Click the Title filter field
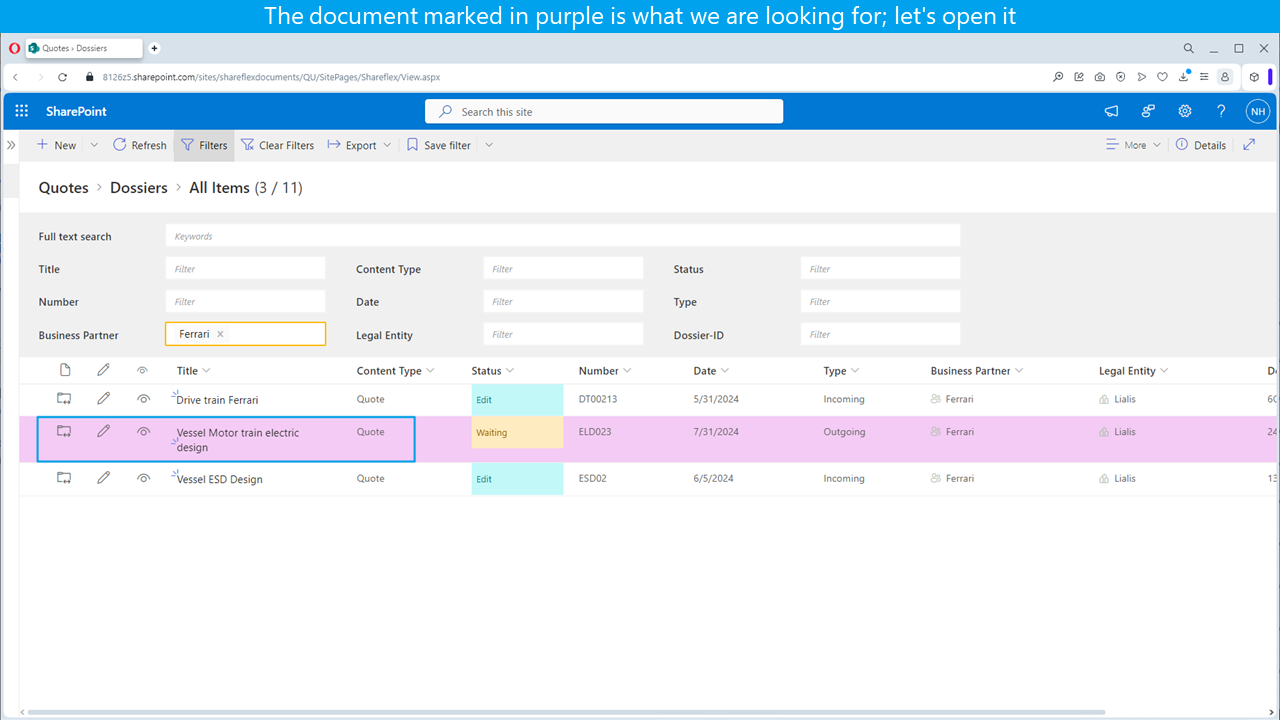Screen dimensions: 1280x720 click(245, 268)
